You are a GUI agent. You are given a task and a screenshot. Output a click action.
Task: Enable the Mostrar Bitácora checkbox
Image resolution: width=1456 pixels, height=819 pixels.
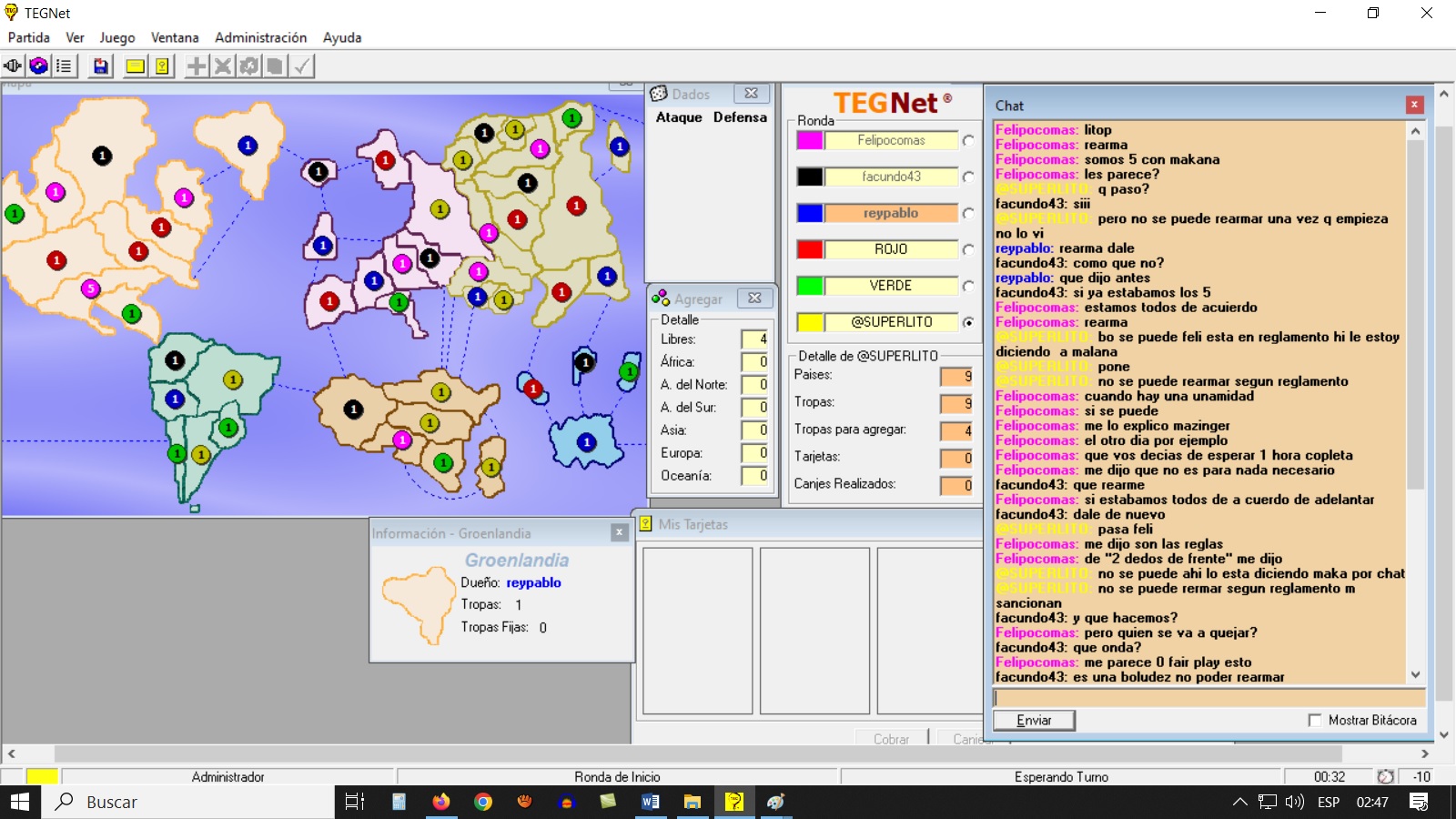tap(1314, 720)
